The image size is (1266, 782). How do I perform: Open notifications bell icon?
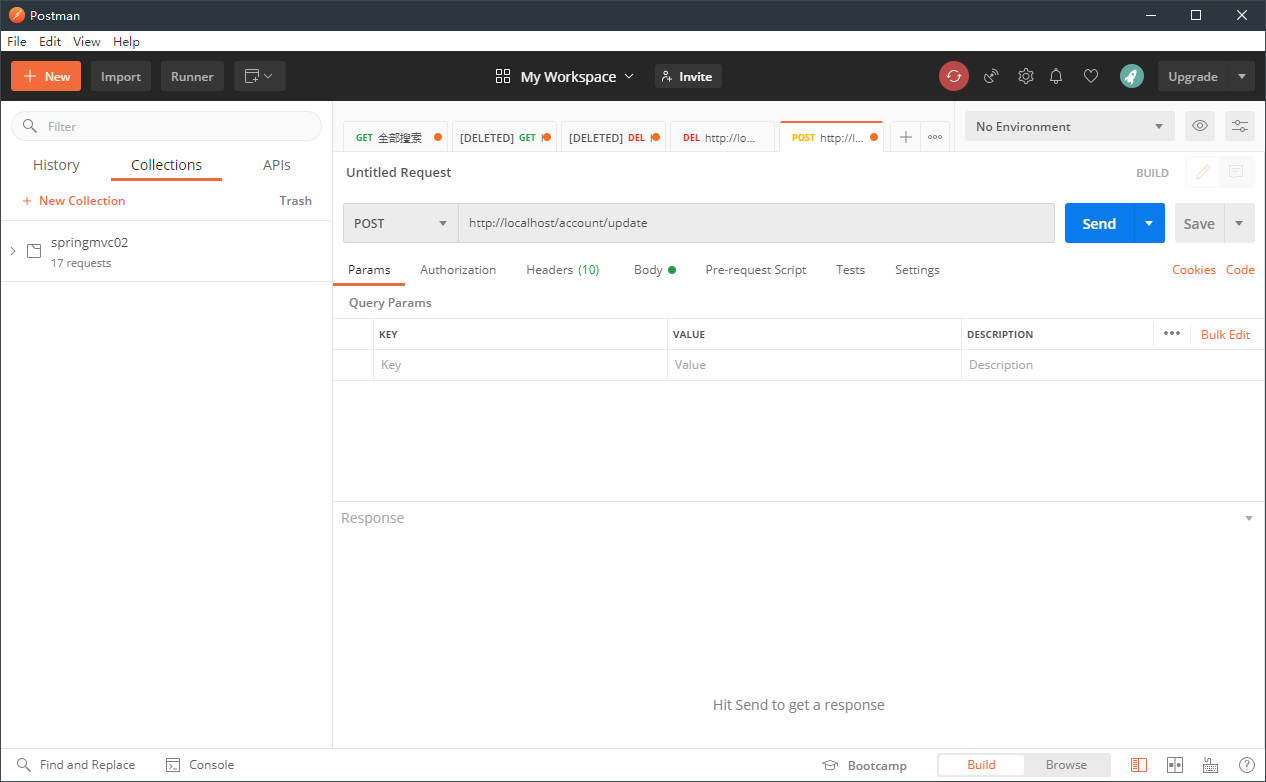point(1056,76)
